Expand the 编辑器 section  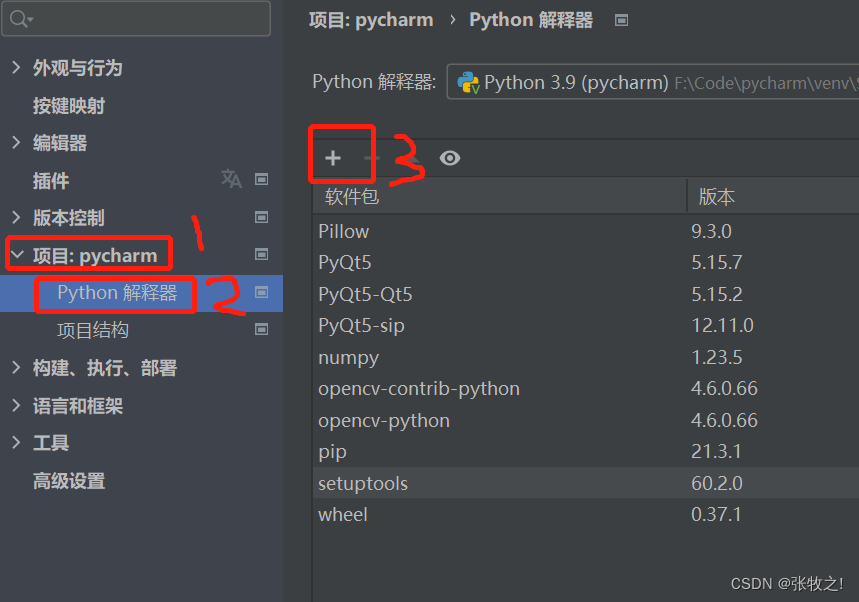click(x=16, y=142)
